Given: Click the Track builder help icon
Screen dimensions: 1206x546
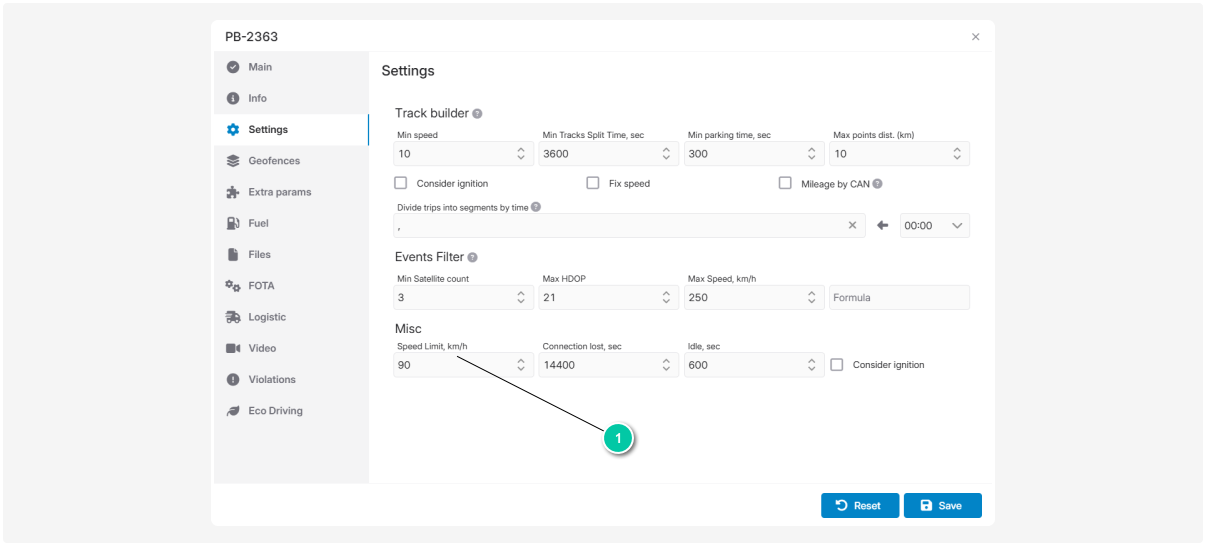Looking at the screenshot, I should (x=477, y=114).
